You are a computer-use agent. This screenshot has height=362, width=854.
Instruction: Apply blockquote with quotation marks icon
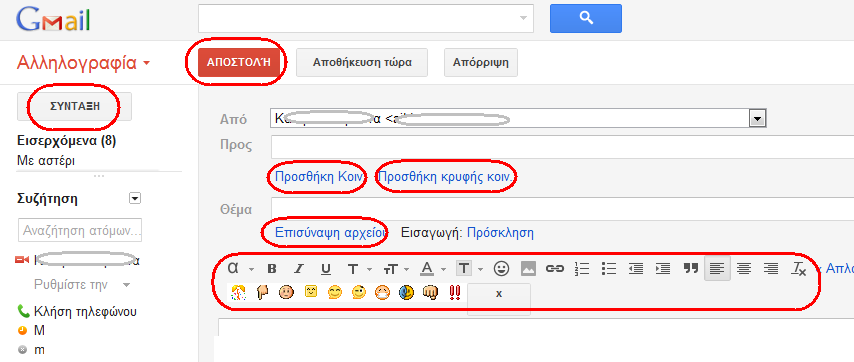[691, 268]
